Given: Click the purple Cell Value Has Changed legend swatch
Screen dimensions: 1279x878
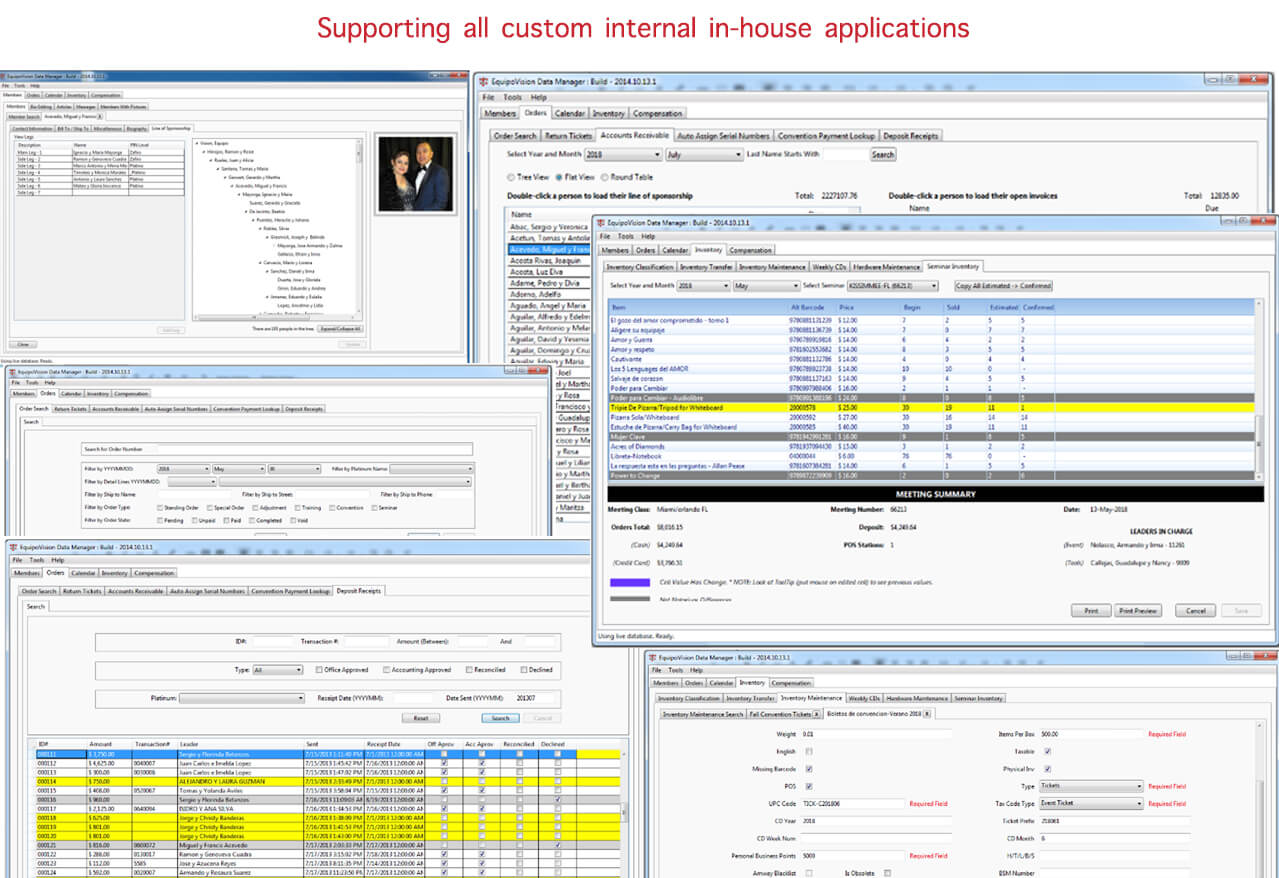Looking at the screenshot, I should [631, 581].
